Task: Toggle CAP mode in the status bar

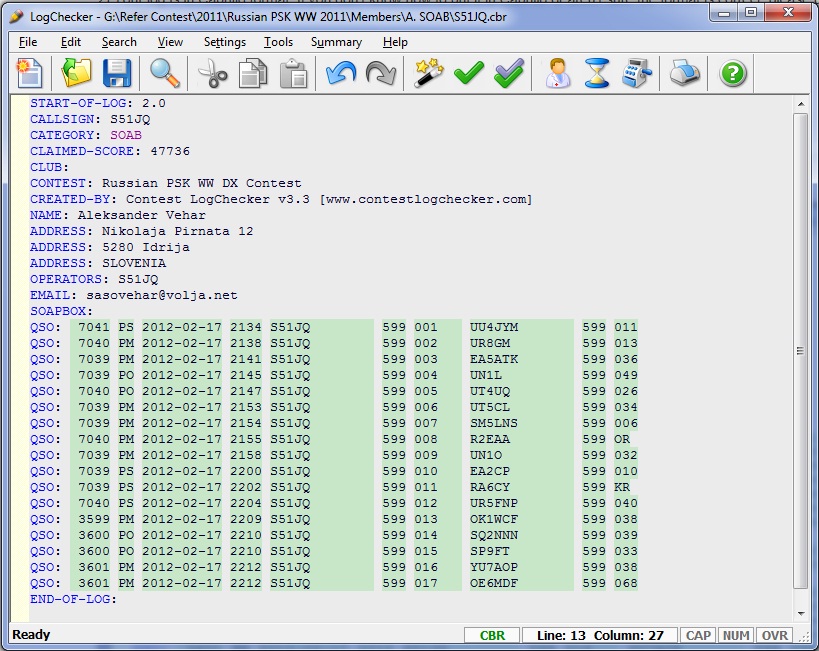Action: tap(698, 635)
